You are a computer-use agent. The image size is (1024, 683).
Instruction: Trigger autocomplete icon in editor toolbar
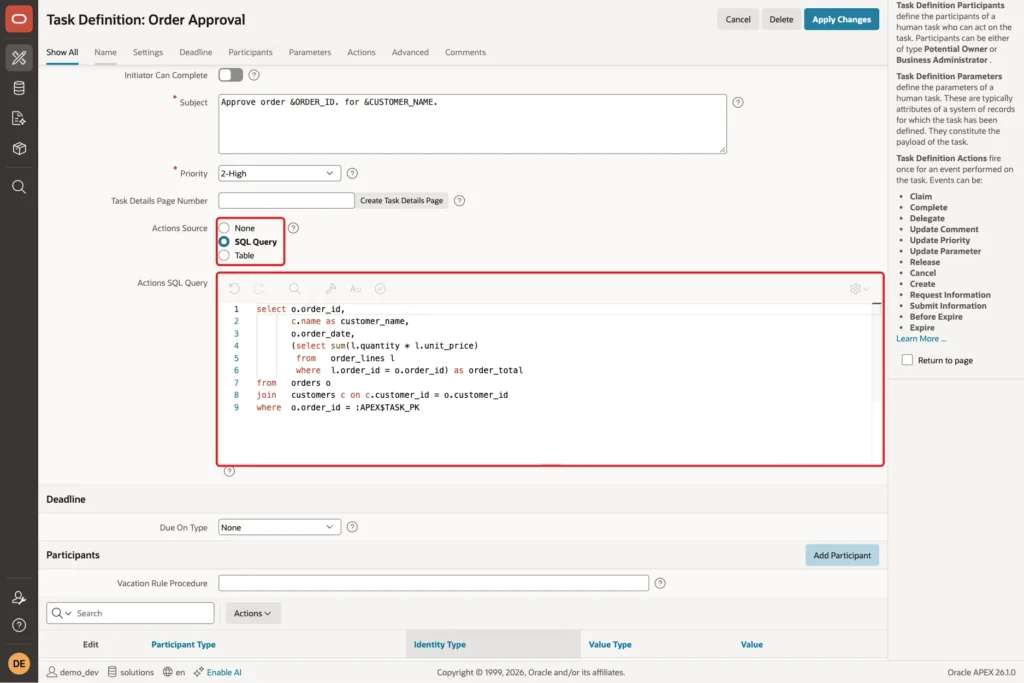[x=355, y=289]
